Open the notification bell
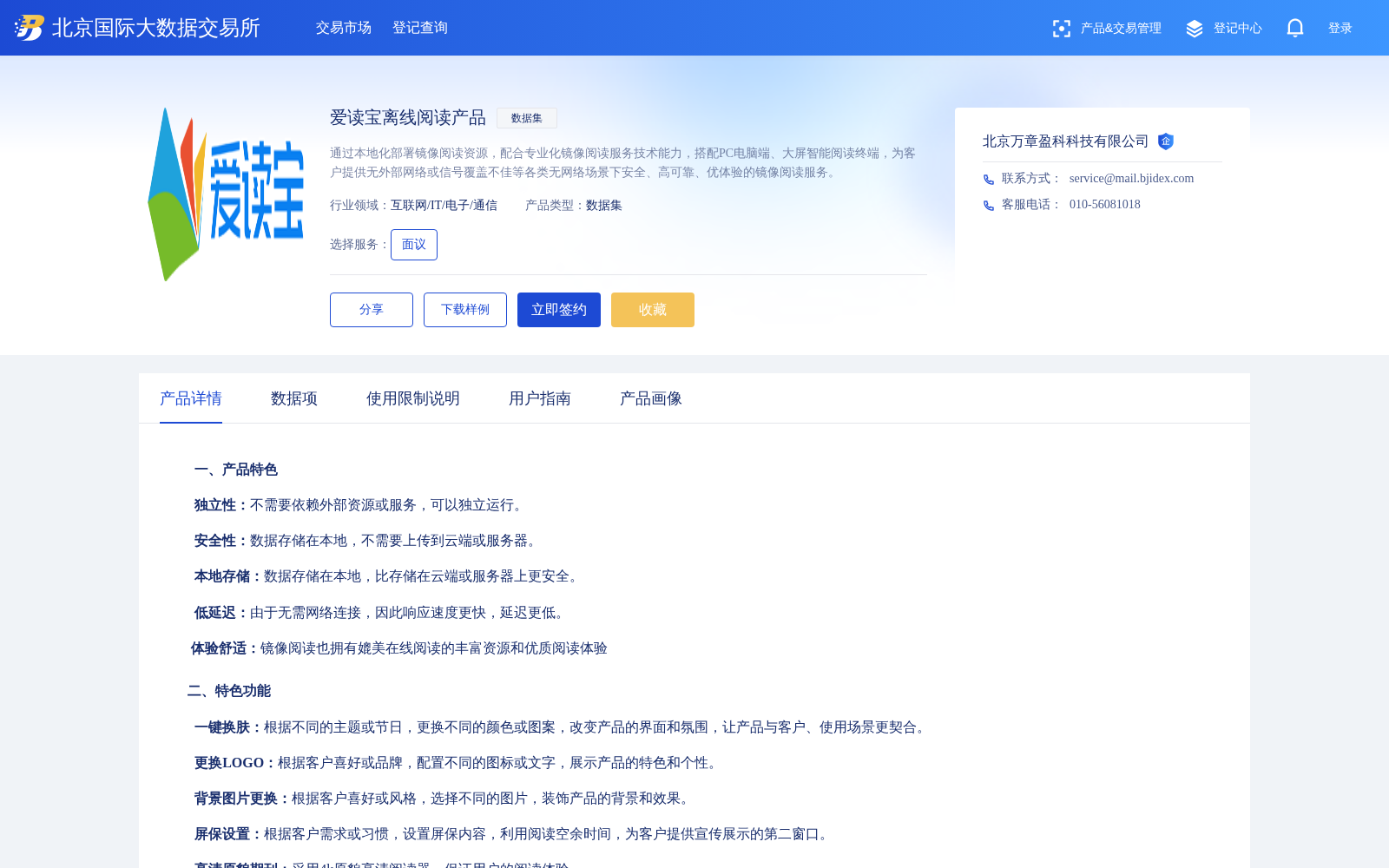 point(1295,28)
